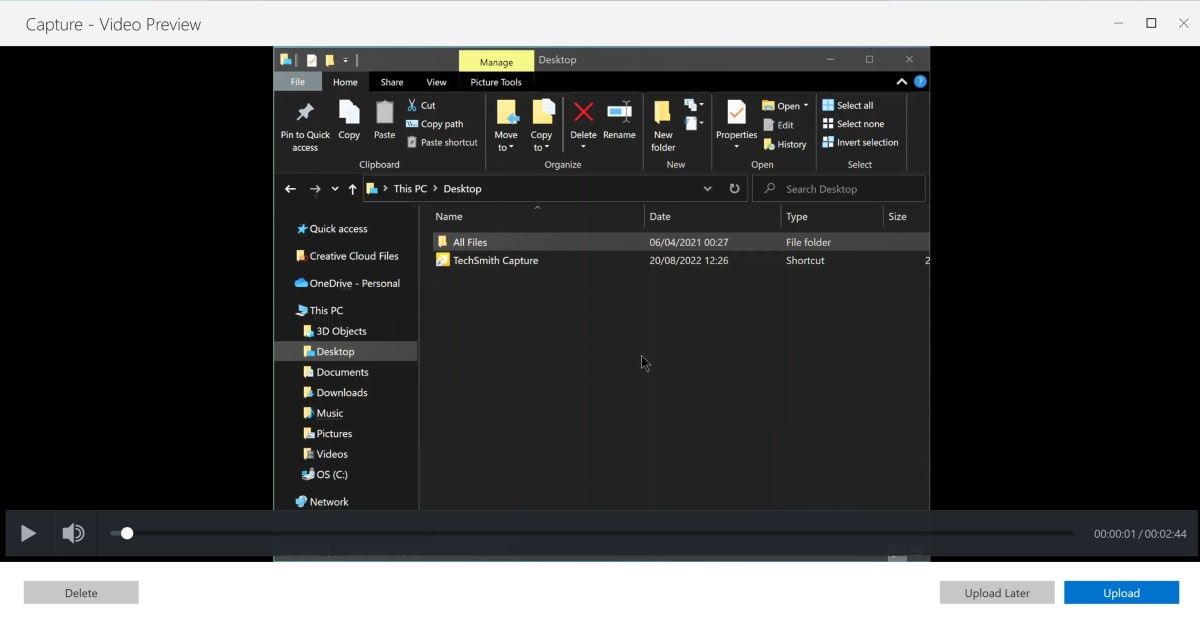Viewport: 1200px width, 619px height.
Task: Enable Select all from the Select group
Action: [x=850, y=104]
